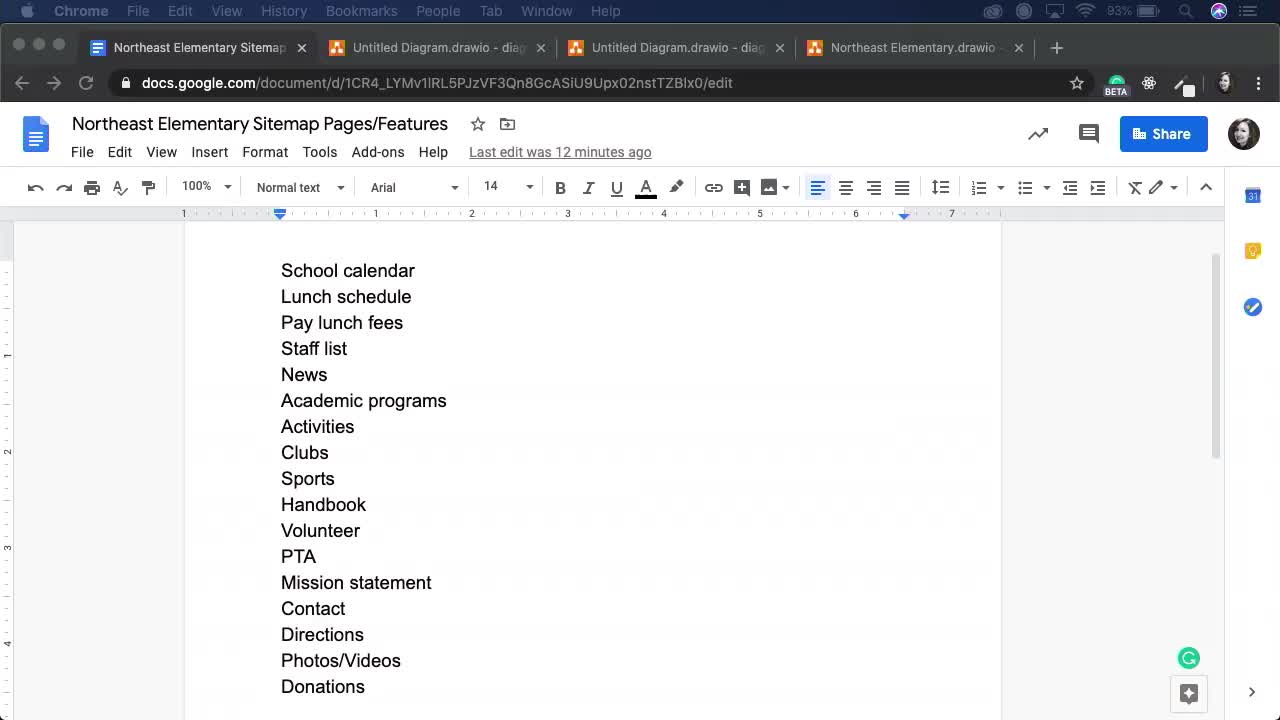Image resolution: width=1280 pixels, height=720 pixels.
Task: Insert a link using the link icon
Action: [713, 187]
